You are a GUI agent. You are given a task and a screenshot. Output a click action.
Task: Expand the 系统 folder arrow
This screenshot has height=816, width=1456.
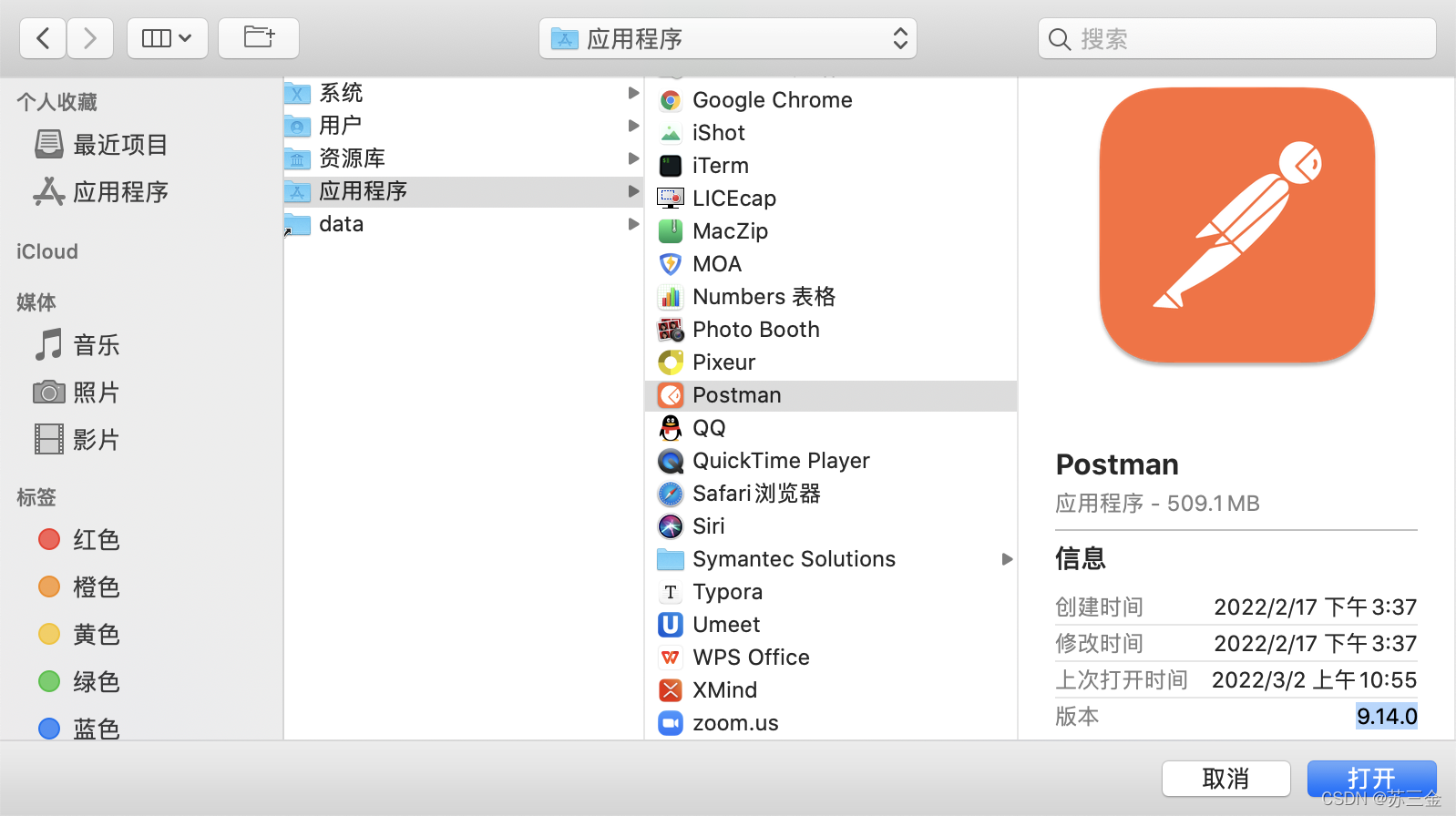click(x=633, y=93)
